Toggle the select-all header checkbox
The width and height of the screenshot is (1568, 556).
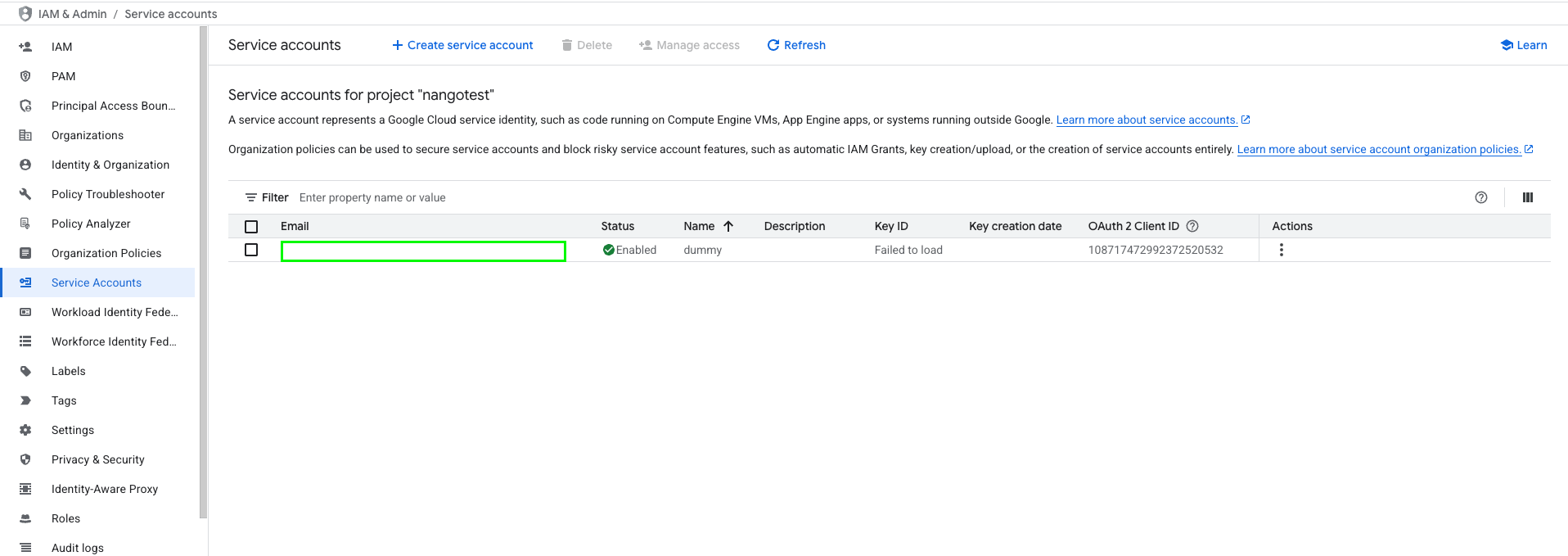[x=251, y=227]
